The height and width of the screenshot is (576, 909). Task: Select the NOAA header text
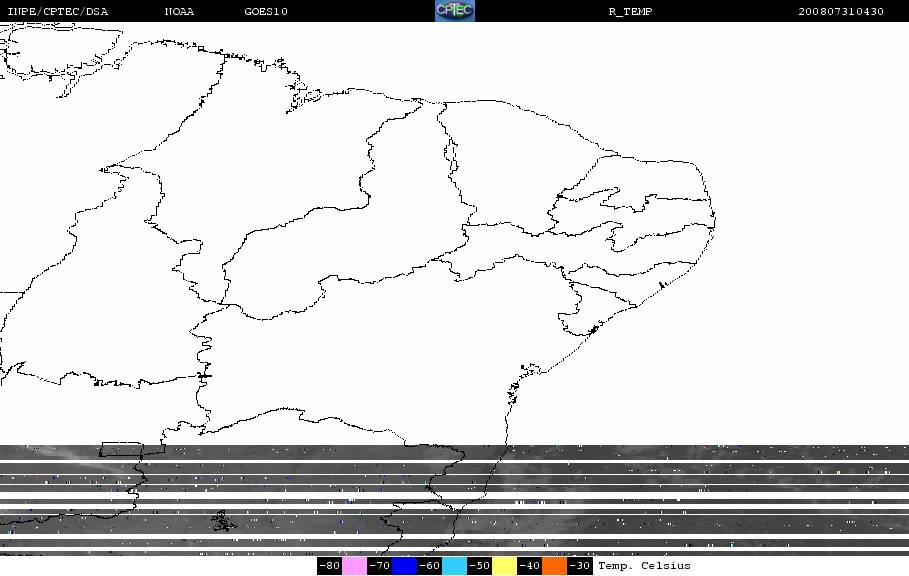pyautogui.click(x=179, y=11)
